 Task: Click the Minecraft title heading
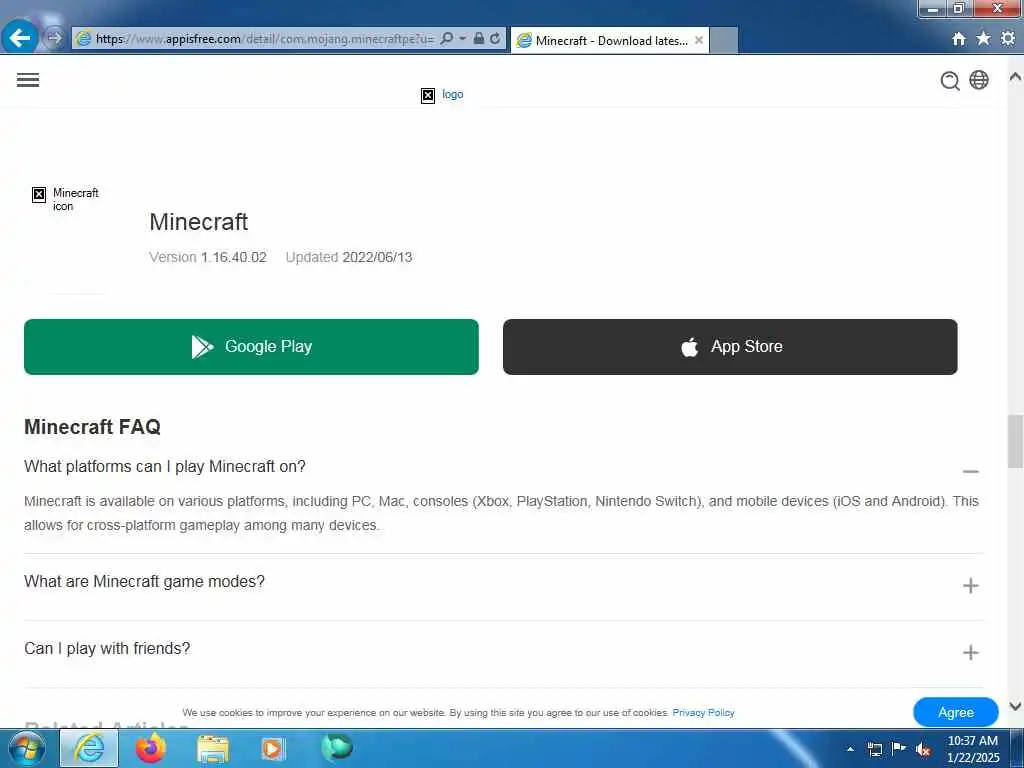click(199, 222)
